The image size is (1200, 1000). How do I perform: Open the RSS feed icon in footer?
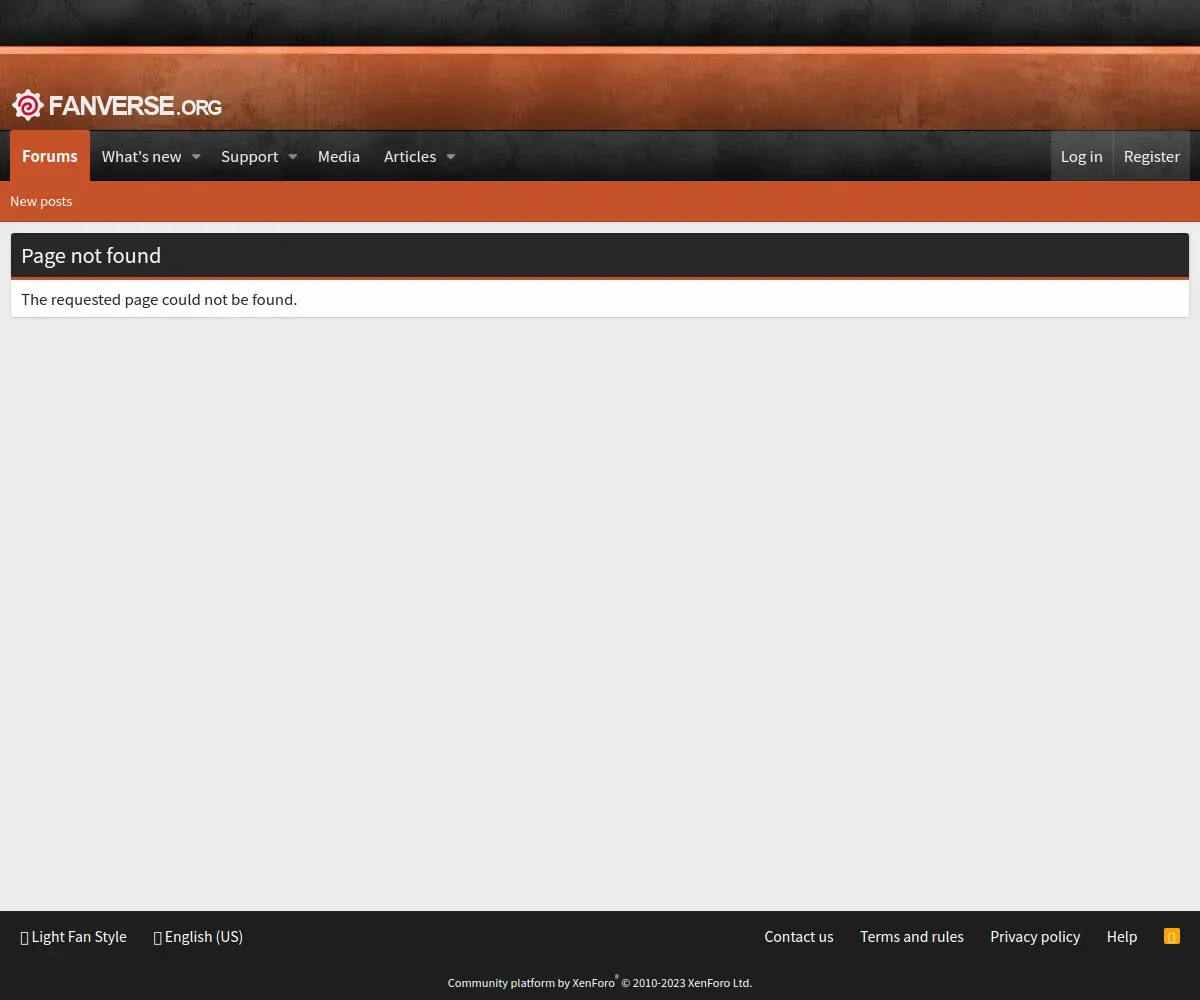tap(1172, 937)
